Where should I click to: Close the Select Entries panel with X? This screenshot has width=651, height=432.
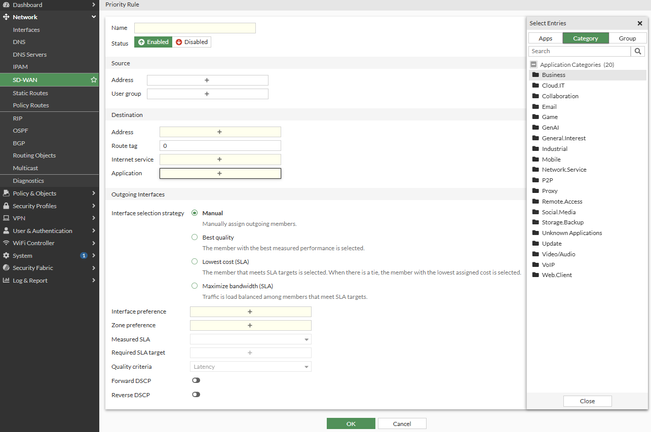click(639, 23)
